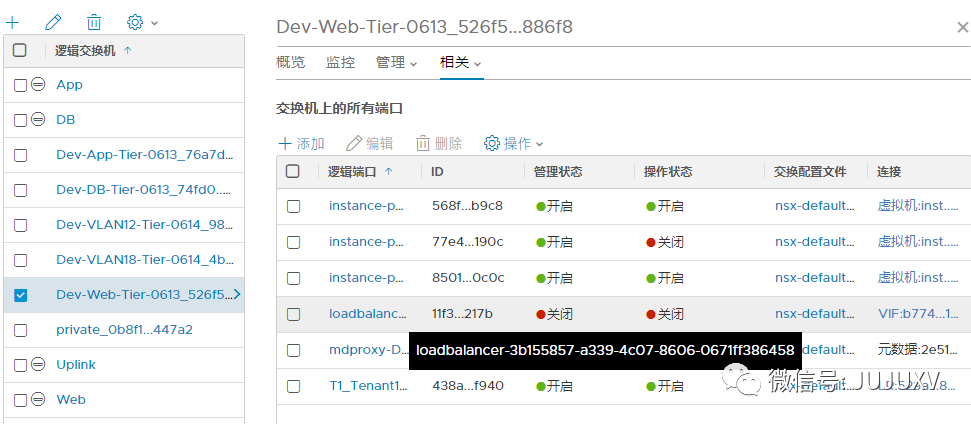Open the 操作 gear dropdown for ports
The image size is (971, 424).
click(513, 144)
